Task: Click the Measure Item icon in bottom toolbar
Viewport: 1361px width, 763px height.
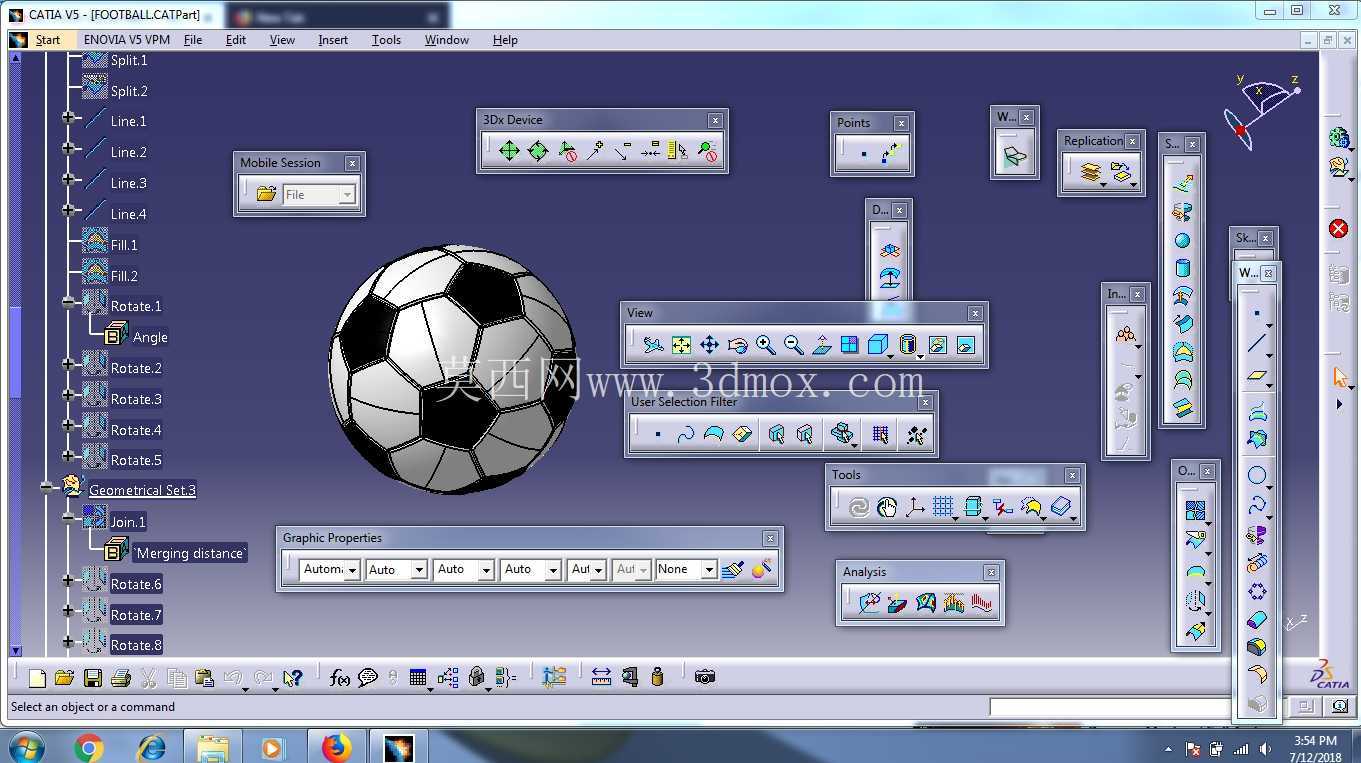Action: tap(629, 677)
